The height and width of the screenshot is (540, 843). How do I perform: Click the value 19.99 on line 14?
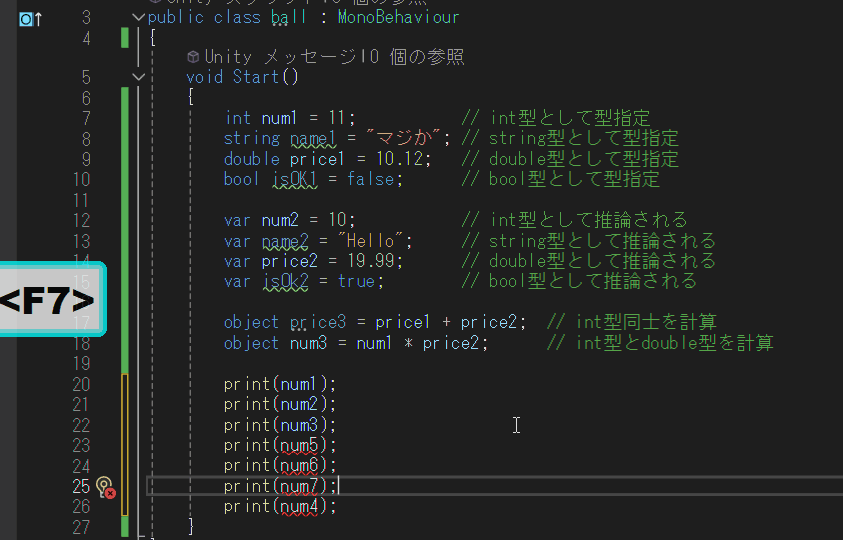click(x=371, y=261)
